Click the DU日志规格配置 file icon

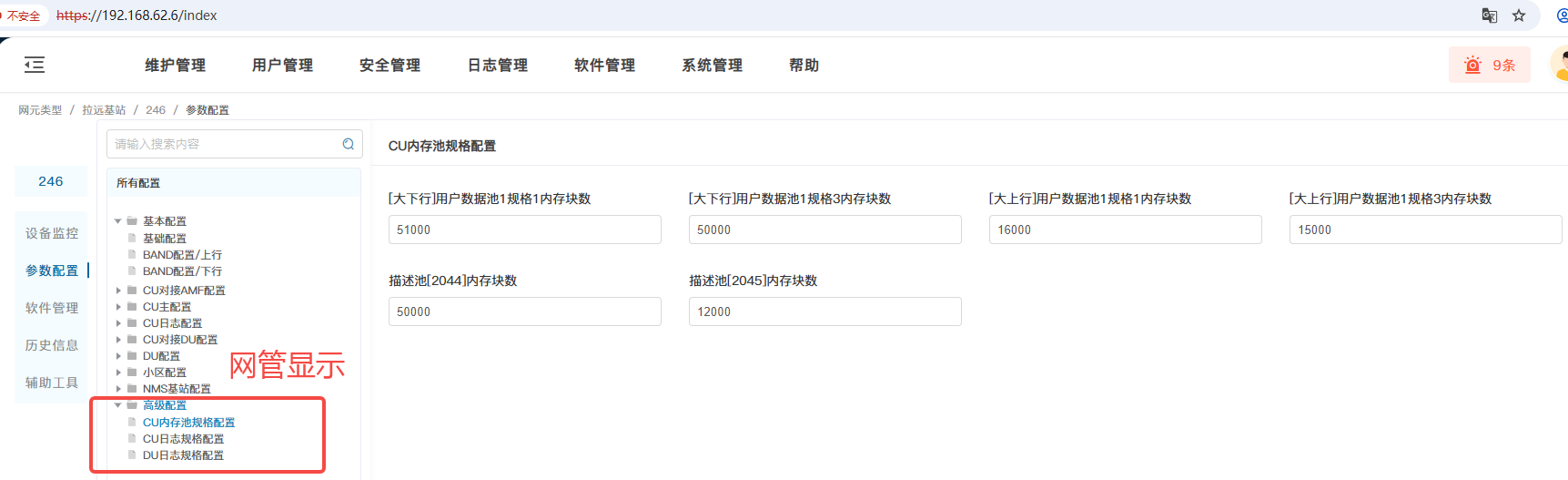[132, 455]
